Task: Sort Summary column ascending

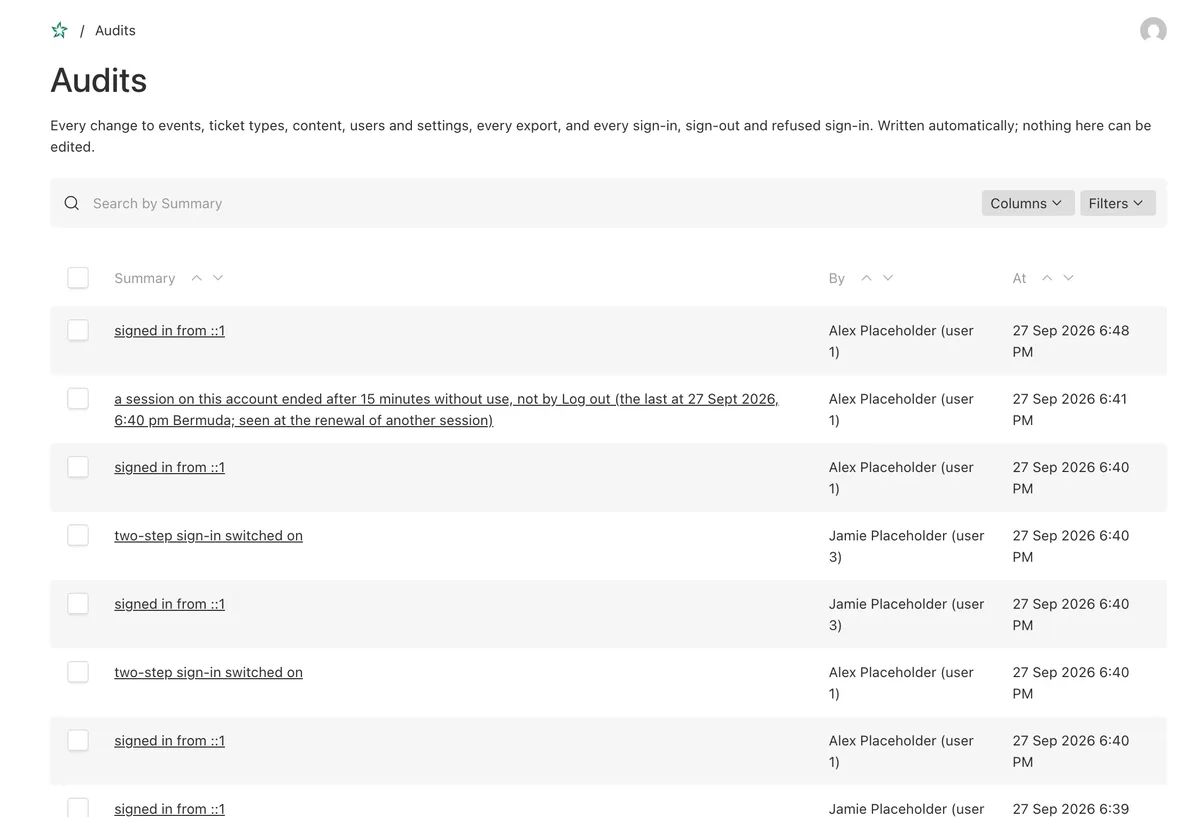Action: click(197, 278)
